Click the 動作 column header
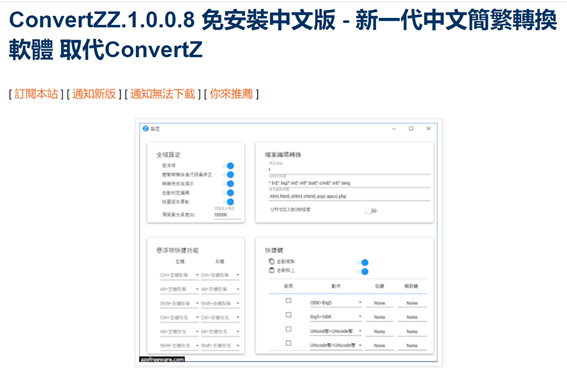The height and width of the screenshot is (368, 567). (x=336, y=286)
